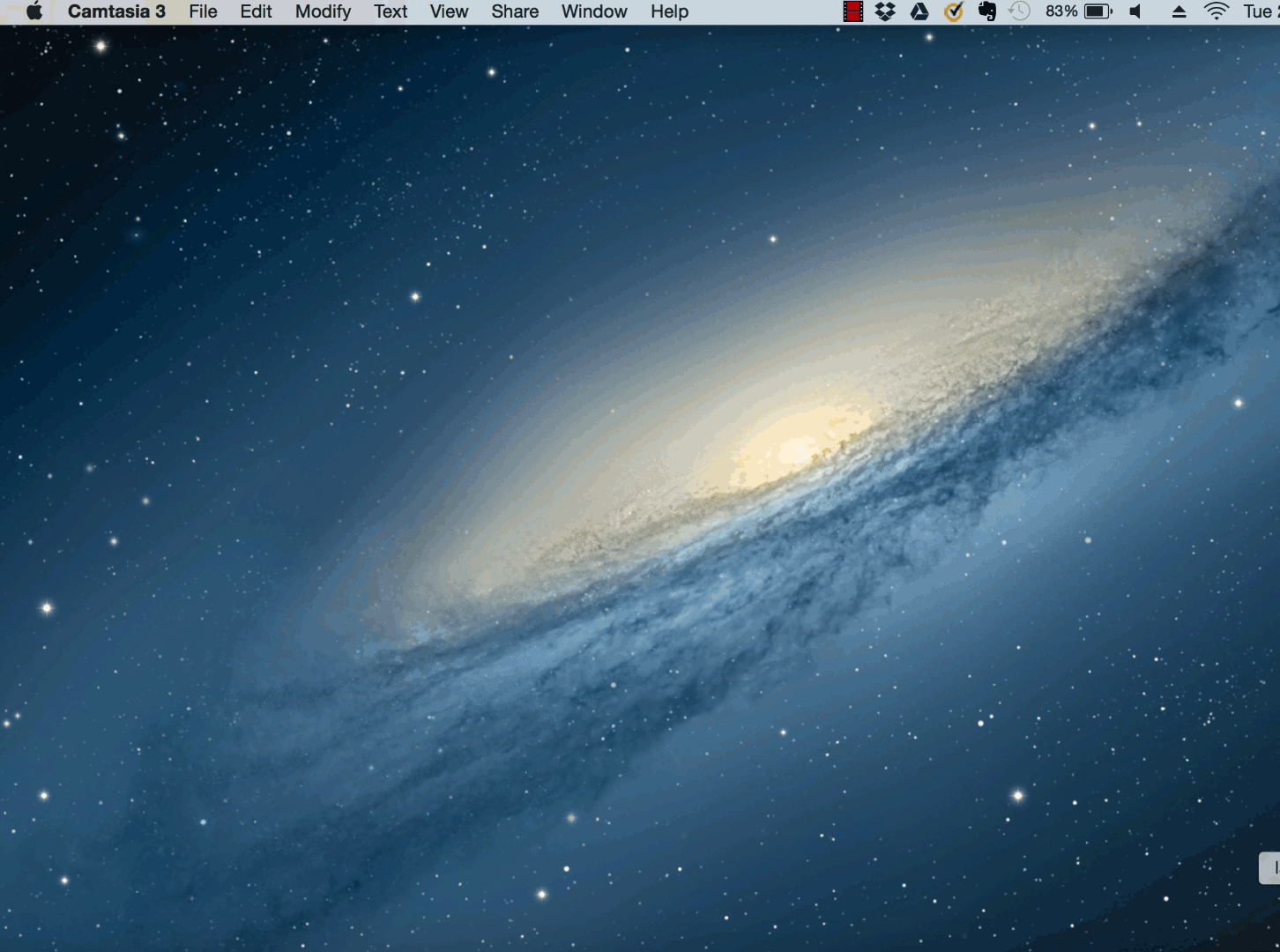Open the Window menu
The image size is (1280, 952).
pos(594,11)
